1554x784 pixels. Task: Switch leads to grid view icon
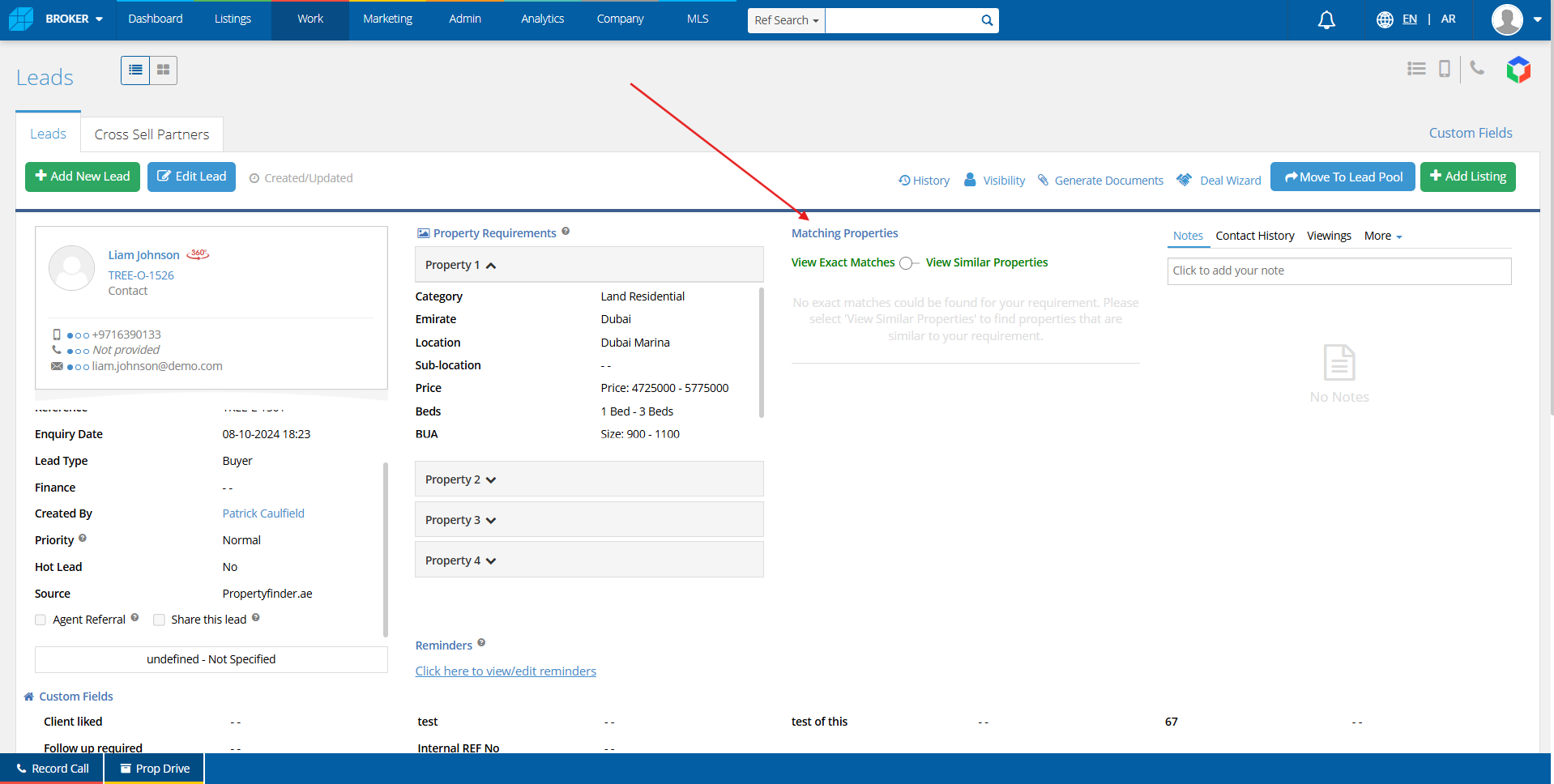click(164, 70)
